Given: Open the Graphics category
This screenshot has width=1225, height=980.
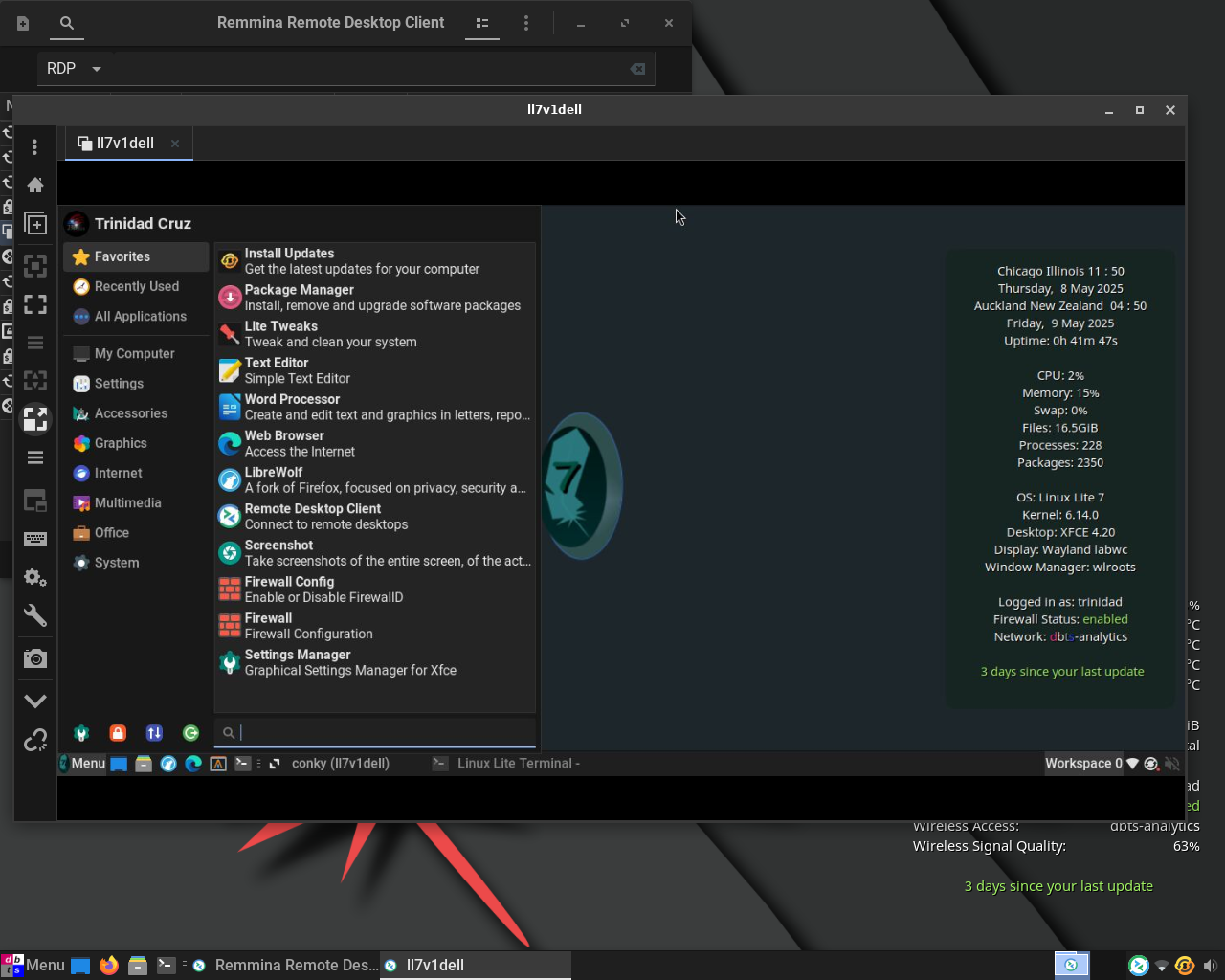Looking at the screenshot, I should pos(136,443).
